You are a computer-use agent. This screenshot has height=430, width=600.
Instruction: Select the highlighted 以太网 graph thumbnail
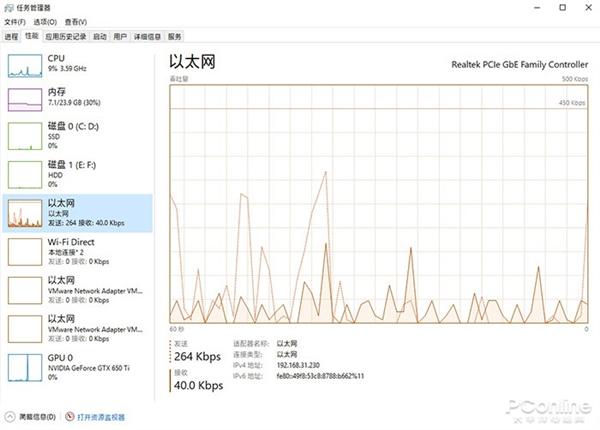point(25,213)
